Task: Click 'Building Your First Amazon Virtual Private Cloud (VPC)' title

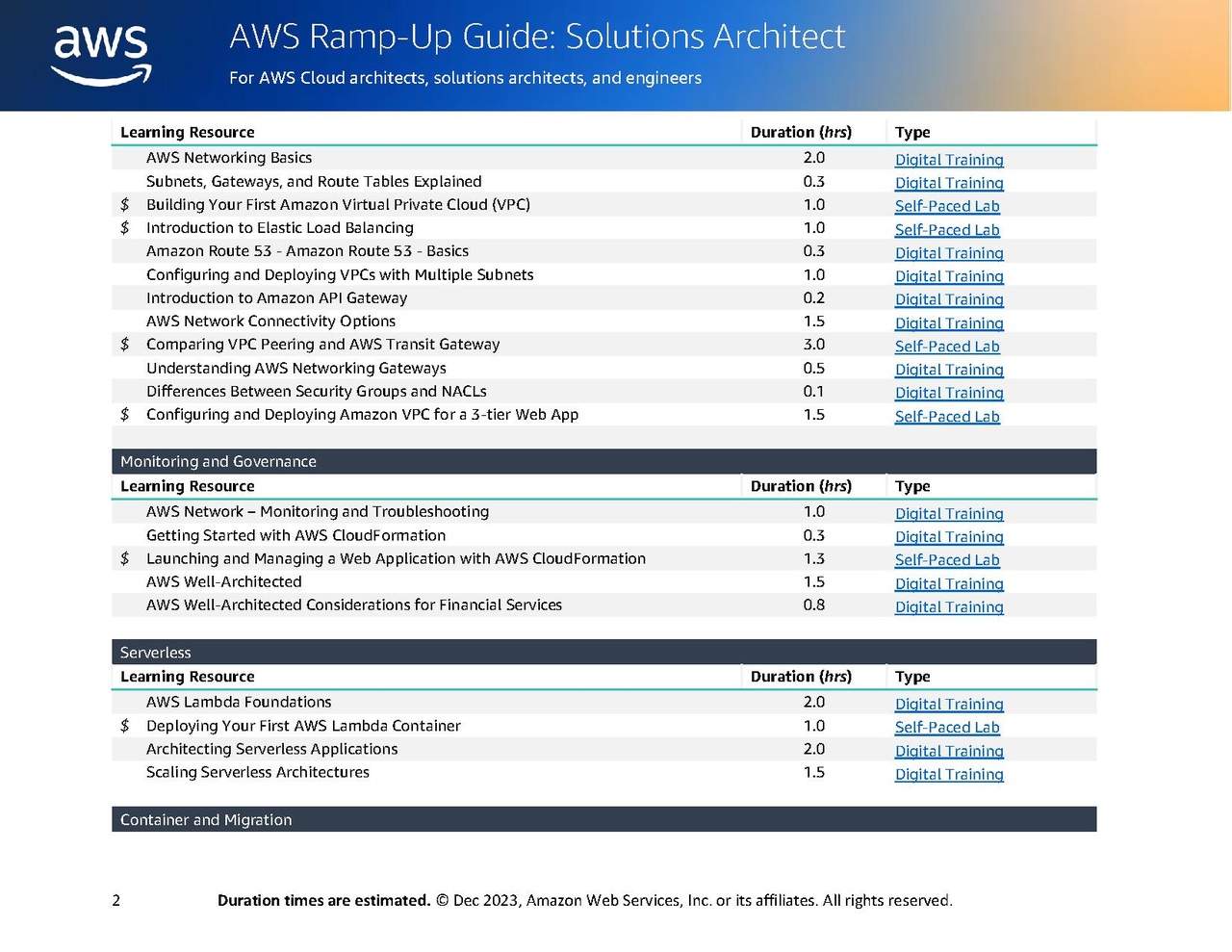Action: pos(338,204)
